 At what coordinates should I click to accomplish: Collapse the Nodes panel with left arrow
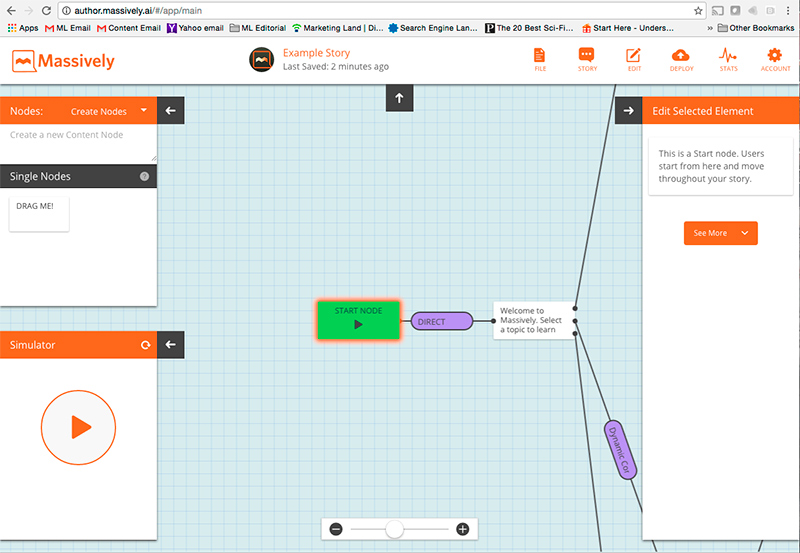[x=170, y=111]
